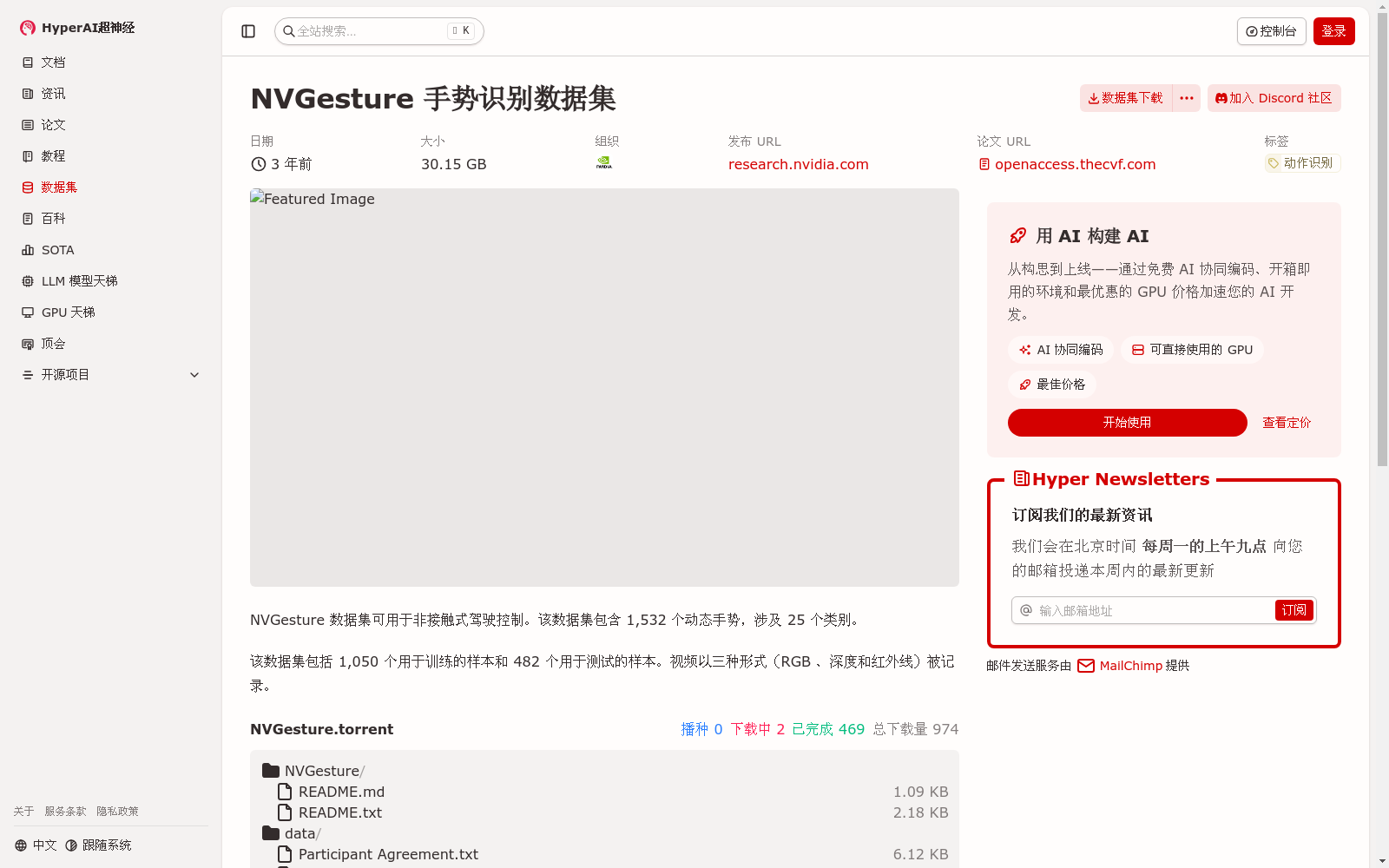Open the 查看定价 link
Image resolution: width=1389 pixels, height=868 pixels.
pyautogui.click(x=1287, y=423)
